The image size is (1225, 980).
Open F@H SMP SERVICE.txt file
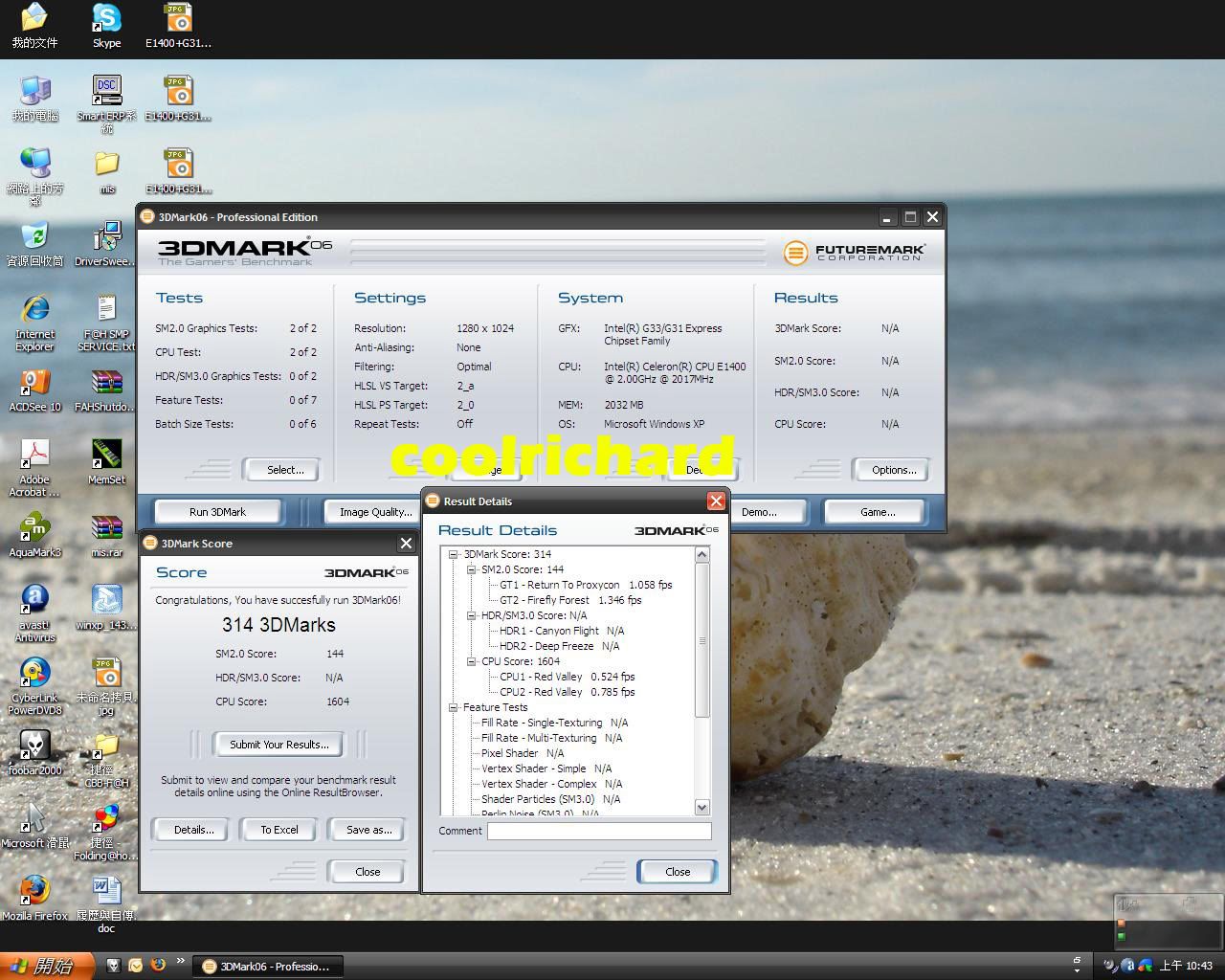click(x=106, y=323)
